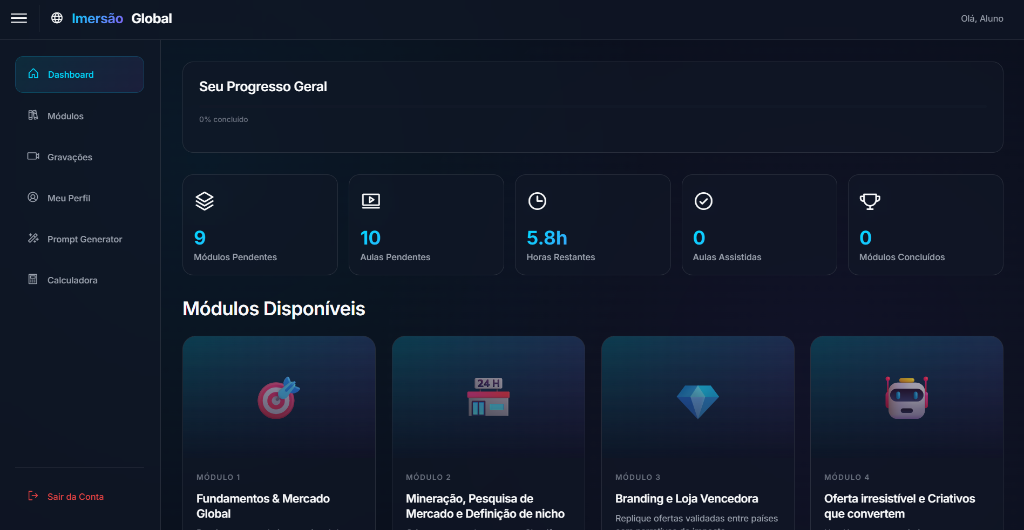Click the checkmark icon for Aulas Assistidas

703,201
